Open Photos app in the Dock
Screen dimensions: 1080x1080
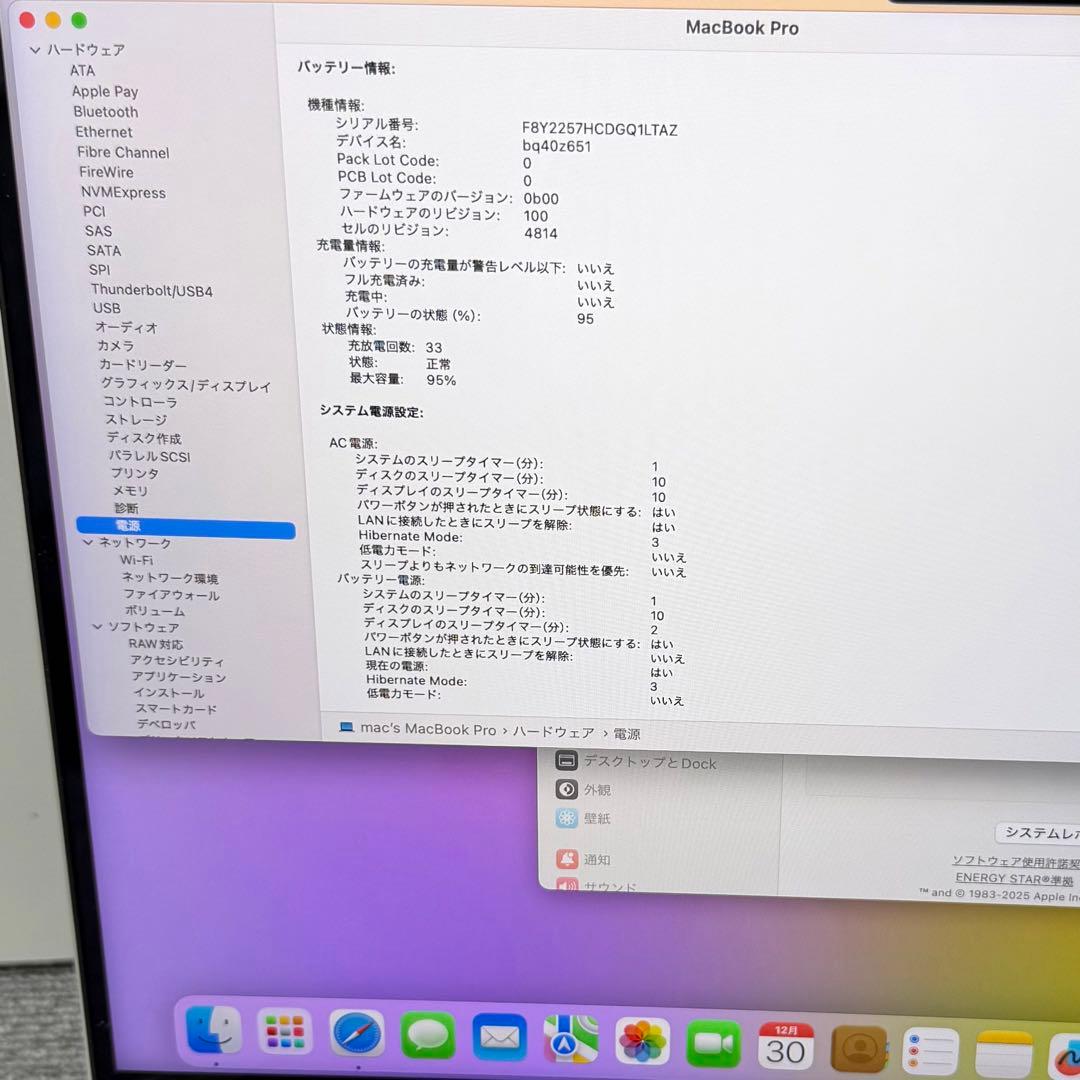[642, 1040]
